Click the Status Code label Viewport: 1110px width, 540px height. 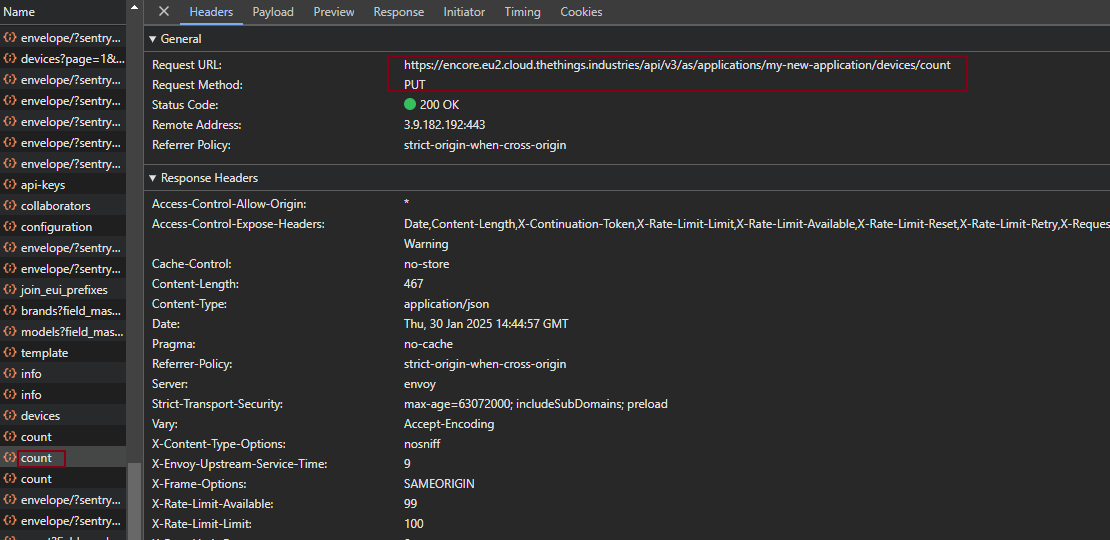185,105
